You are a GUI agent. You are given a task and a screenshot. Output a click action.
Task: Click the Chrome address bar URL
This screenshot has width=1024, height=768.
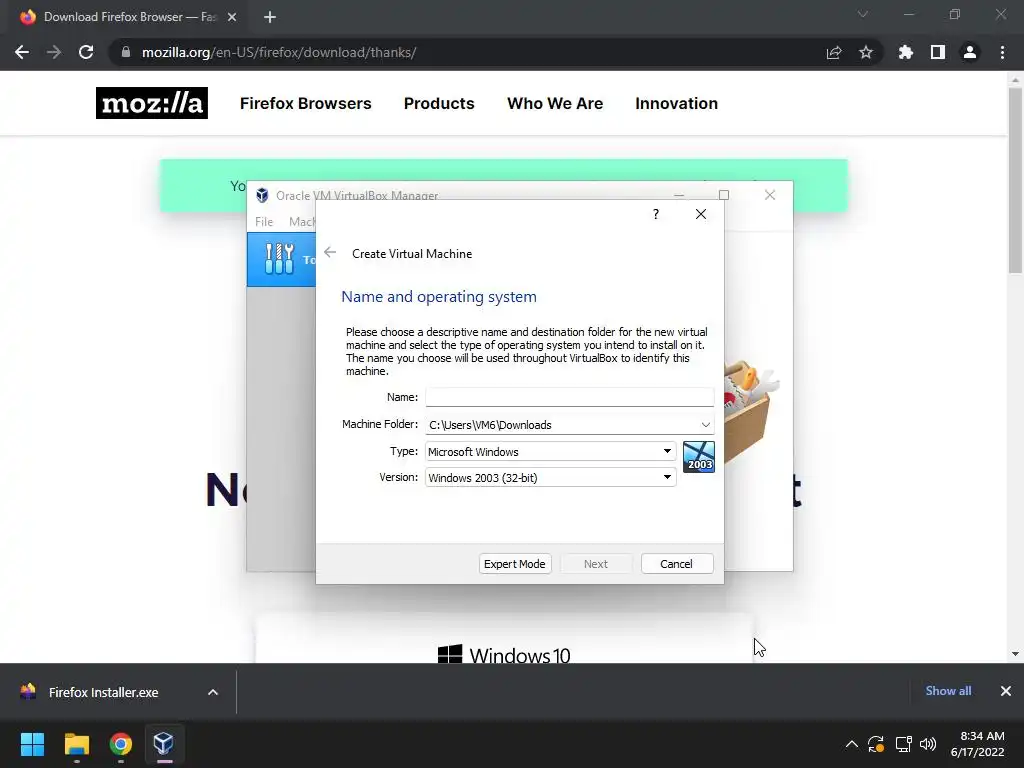279,52
